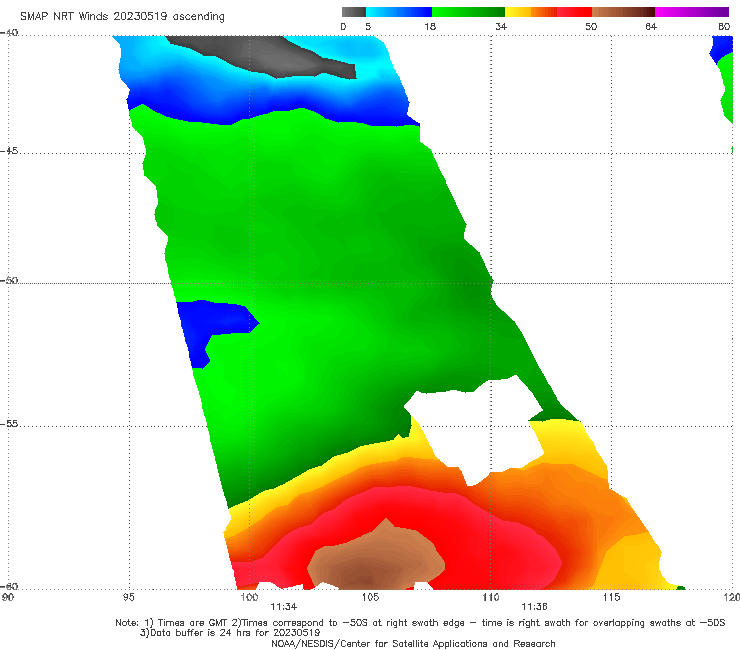The height and width of the screenshot is (650, 740).
Task: Click the latitude axis label '-60'
Action: pyautogui.click(x=9, y=587)
